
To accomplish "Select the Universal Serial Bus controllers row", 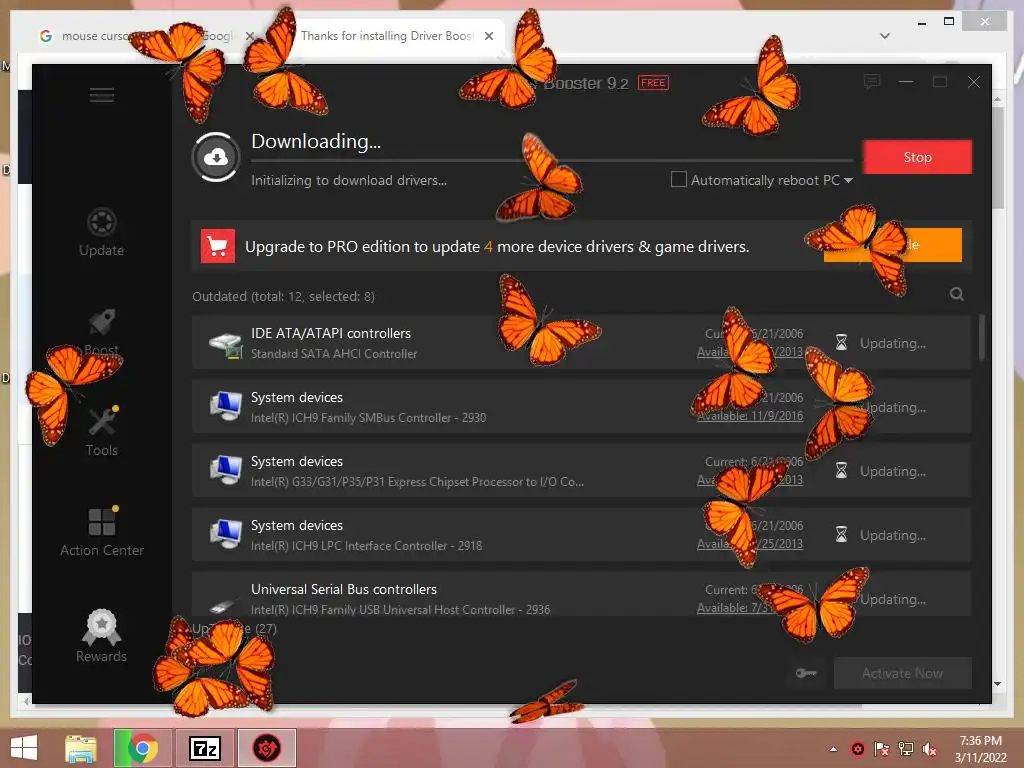I will (581, 594).
